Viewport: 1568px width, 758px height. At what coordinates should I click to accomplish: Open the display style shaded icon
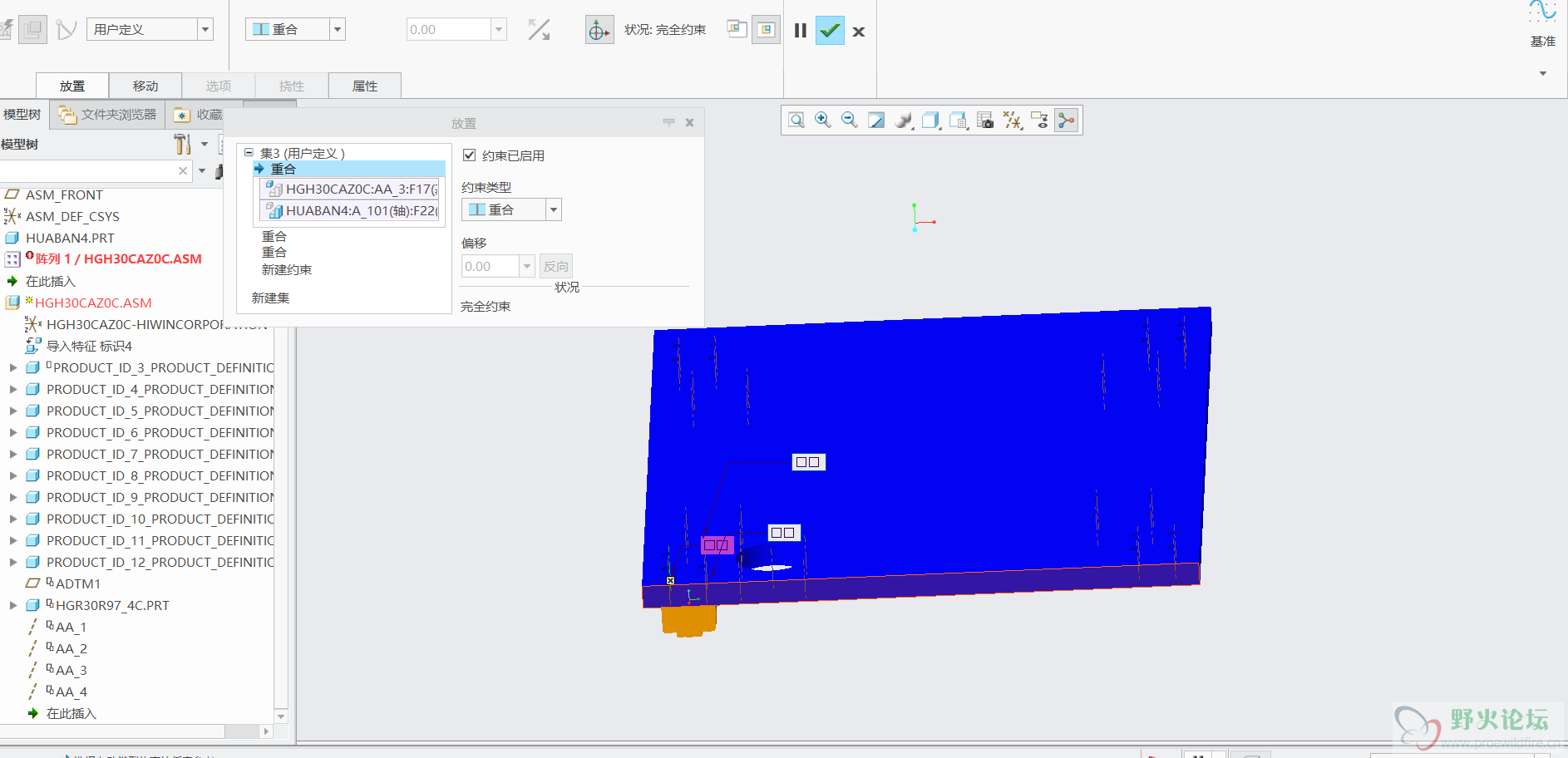click(904, 121)
